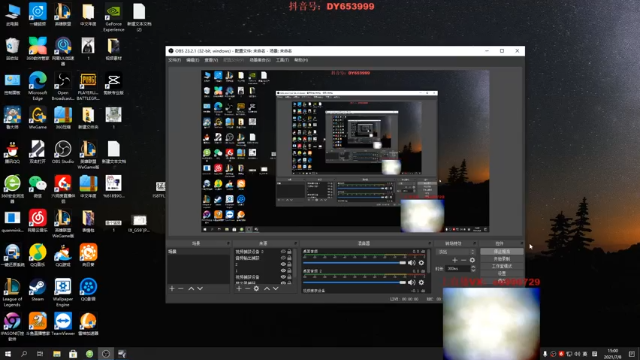This screenshot has width=640, height=360.
Task: Select 腾讯QQ penguin desktop icon
Action: [x=12, y=152]
